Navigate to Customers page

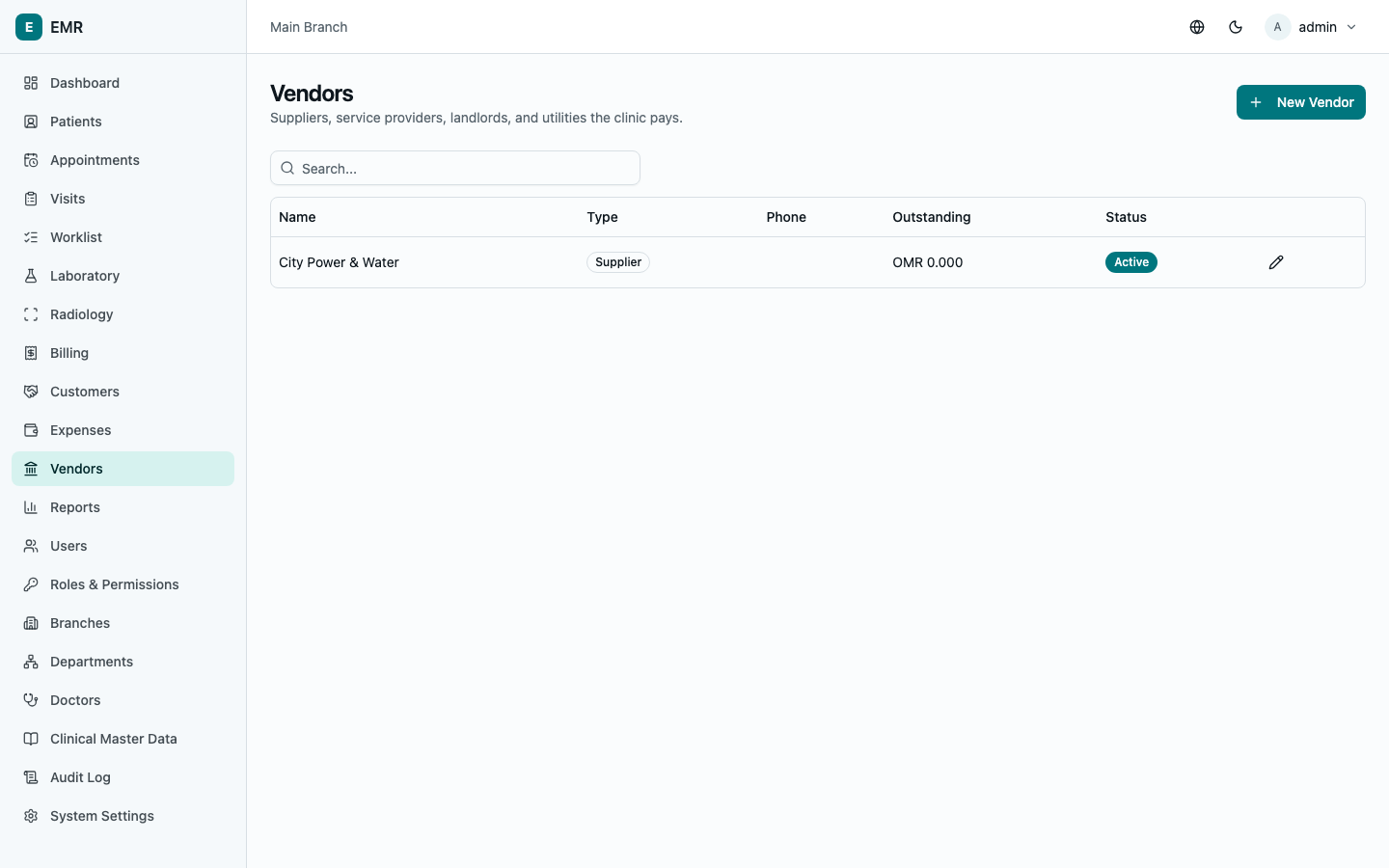123,392
